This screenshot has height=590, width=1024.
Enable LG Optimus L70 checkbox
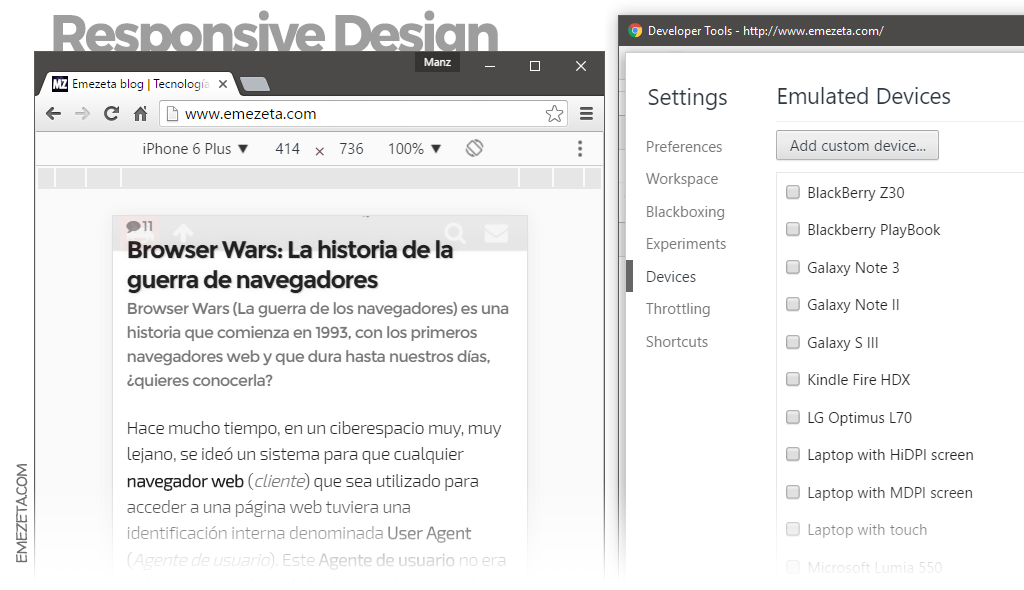[x=793, y=418]
